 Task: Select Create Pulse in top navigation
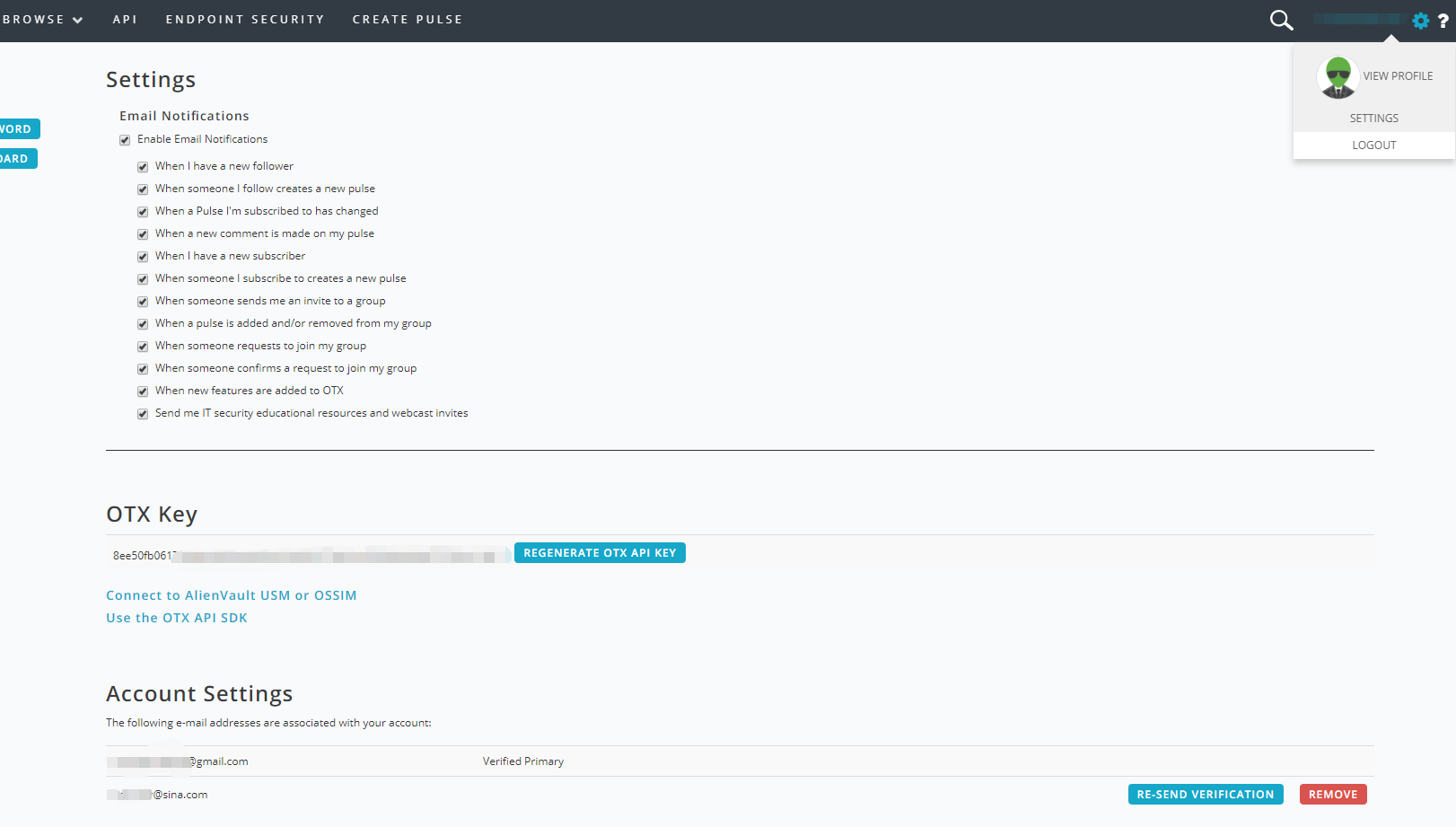[x=408, y=20]
